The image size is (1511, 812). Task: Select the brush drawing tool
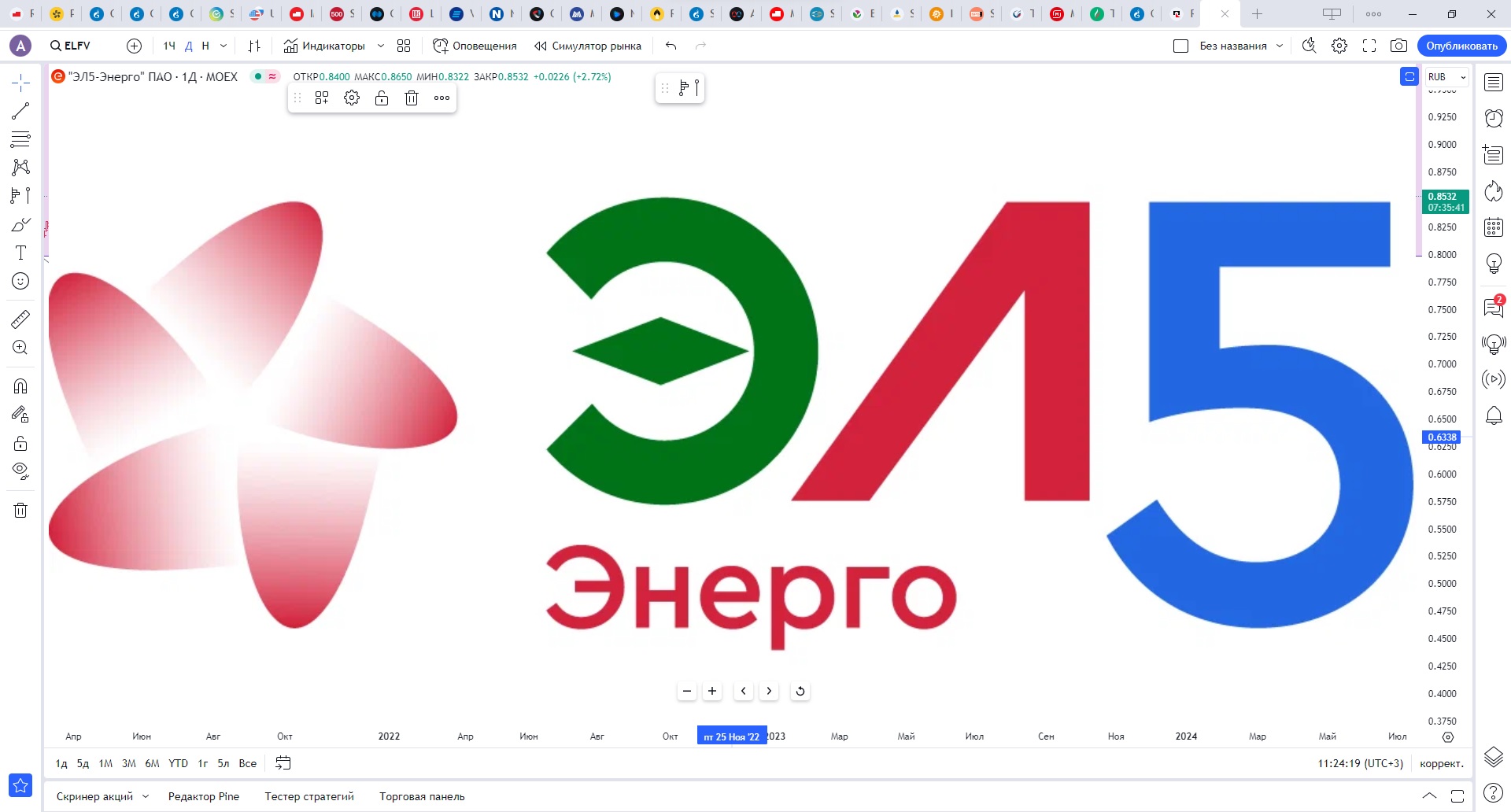[x=20, y=224]
